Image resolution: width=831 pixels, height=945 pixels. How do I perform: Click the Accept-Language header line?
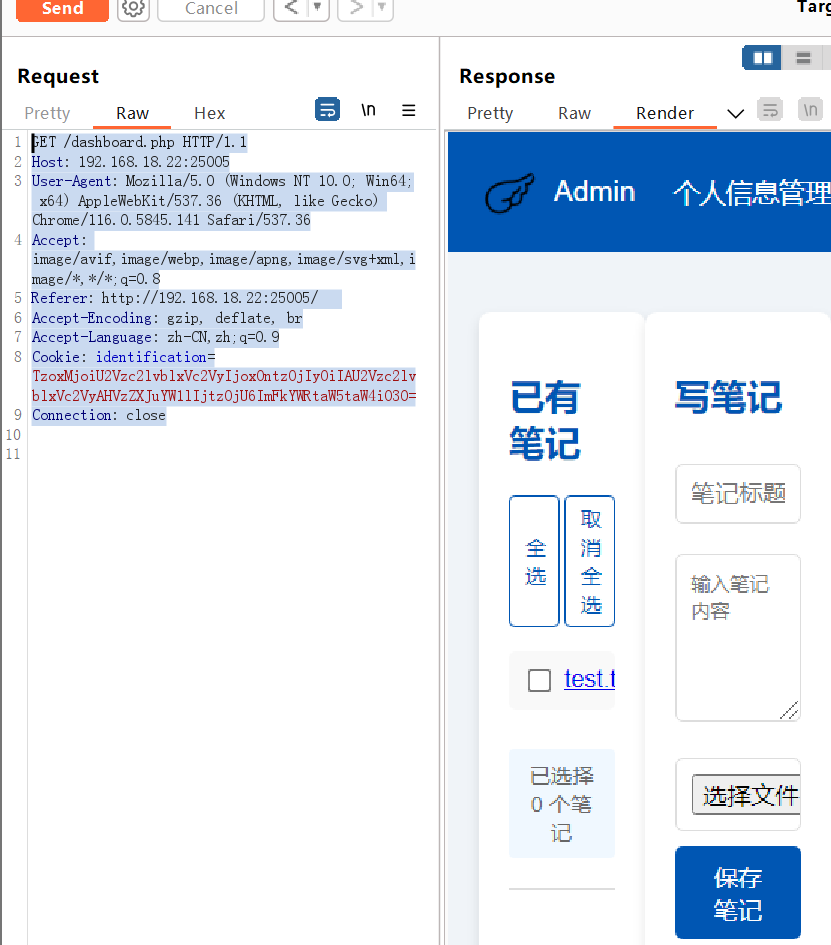[155, 338]
